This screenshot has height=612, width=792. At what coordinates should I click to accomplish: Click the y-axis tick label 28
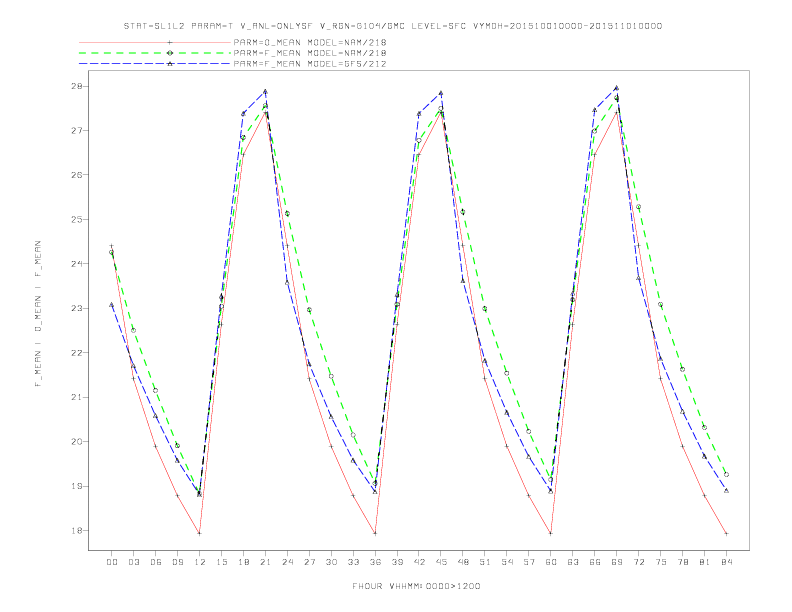(78, 86)
